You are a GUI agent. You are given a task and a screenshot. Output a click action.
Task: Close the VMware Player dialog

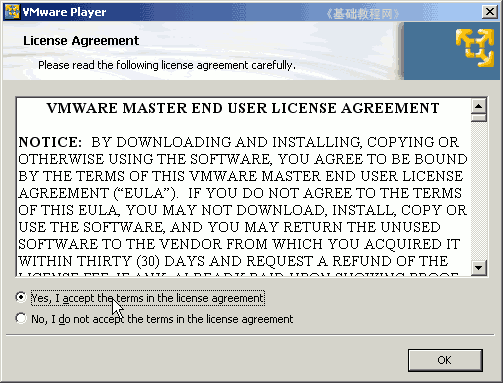(490, 12)
